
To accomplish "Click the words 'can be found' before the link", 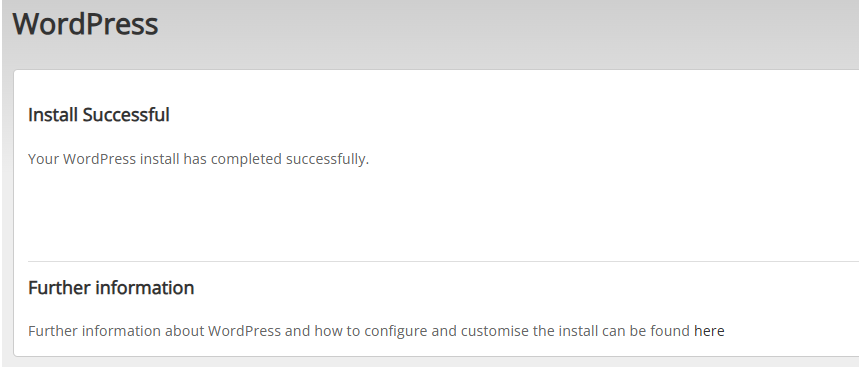I will click(646, 331).
